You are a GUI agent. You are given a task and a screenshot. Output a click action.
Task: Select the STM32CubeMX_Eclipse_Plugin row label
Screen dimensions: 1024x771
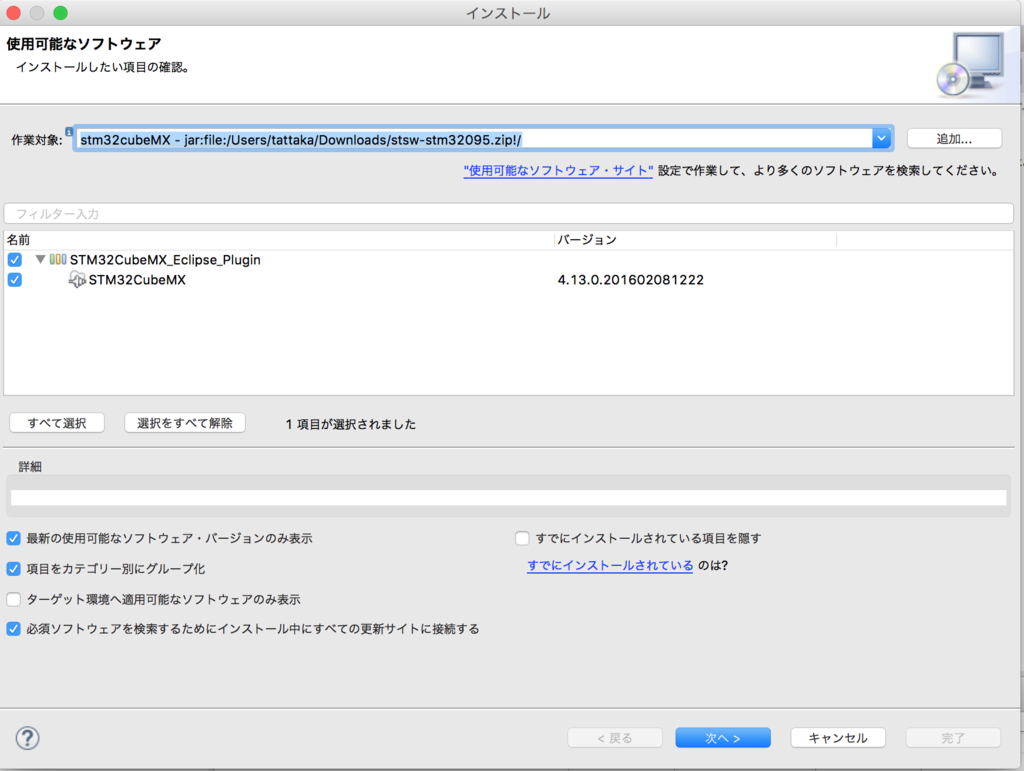[x=165, y=260]
